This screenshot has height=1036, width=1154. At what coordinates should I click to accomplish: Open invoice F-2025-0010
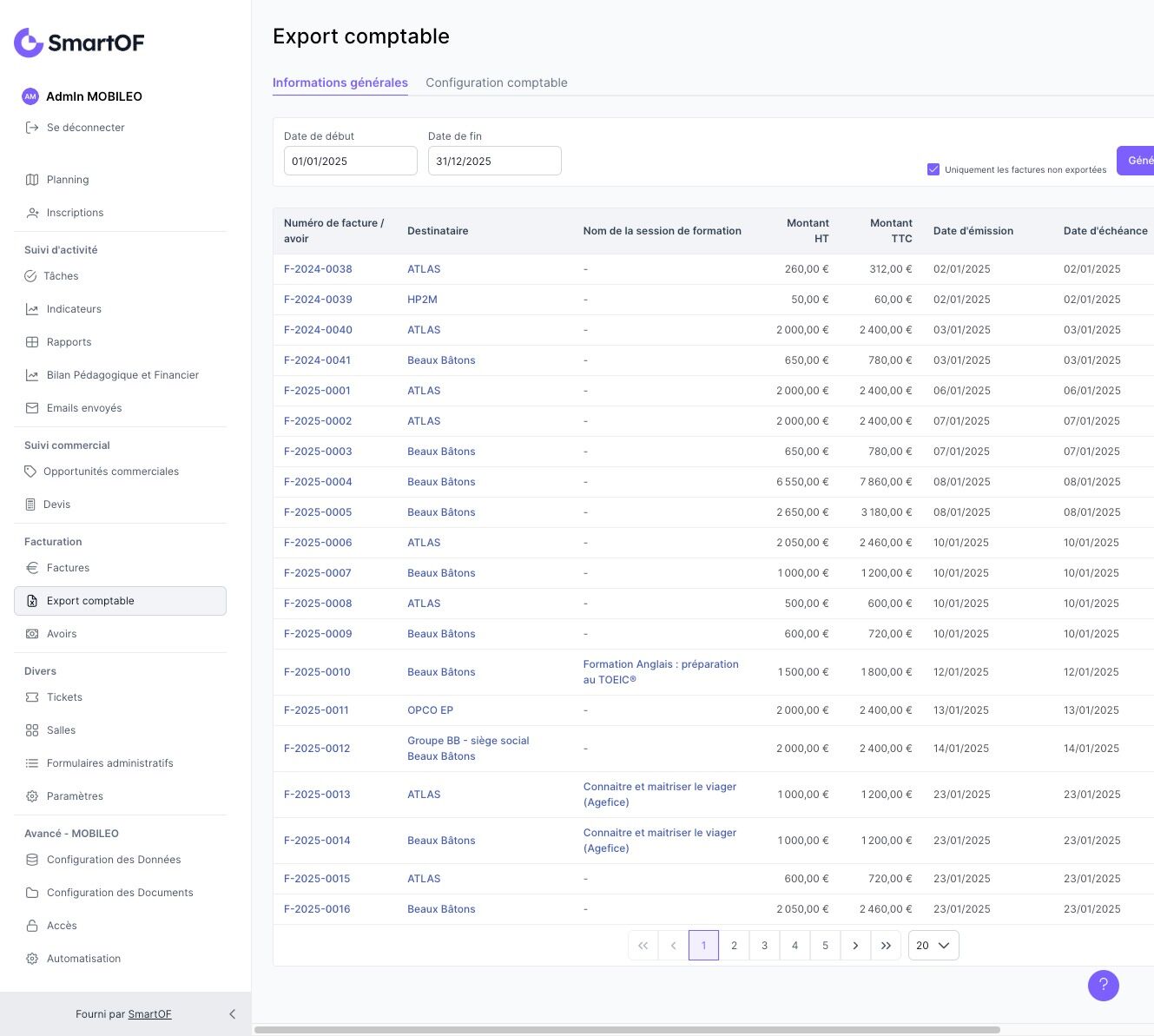(x=317, y=672)
